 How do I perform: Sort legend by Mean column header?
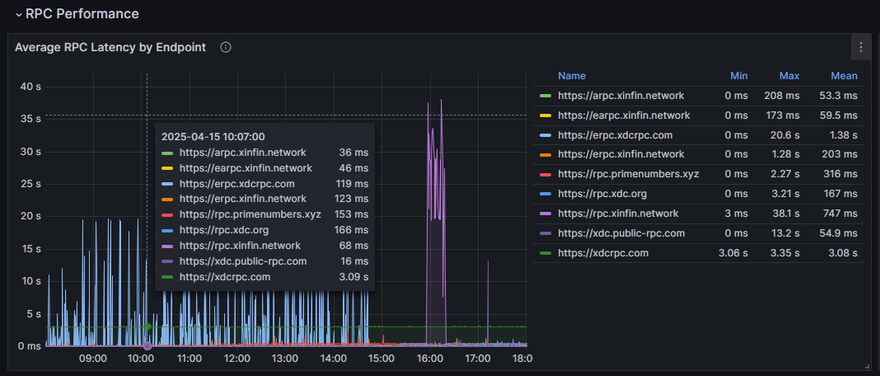[844, 76]
